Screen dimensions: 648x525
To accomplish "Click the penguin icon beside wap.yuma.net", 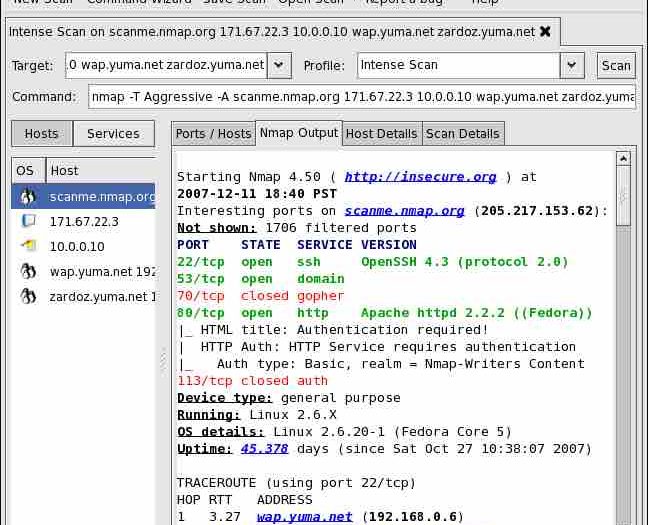I will point(28,271).
